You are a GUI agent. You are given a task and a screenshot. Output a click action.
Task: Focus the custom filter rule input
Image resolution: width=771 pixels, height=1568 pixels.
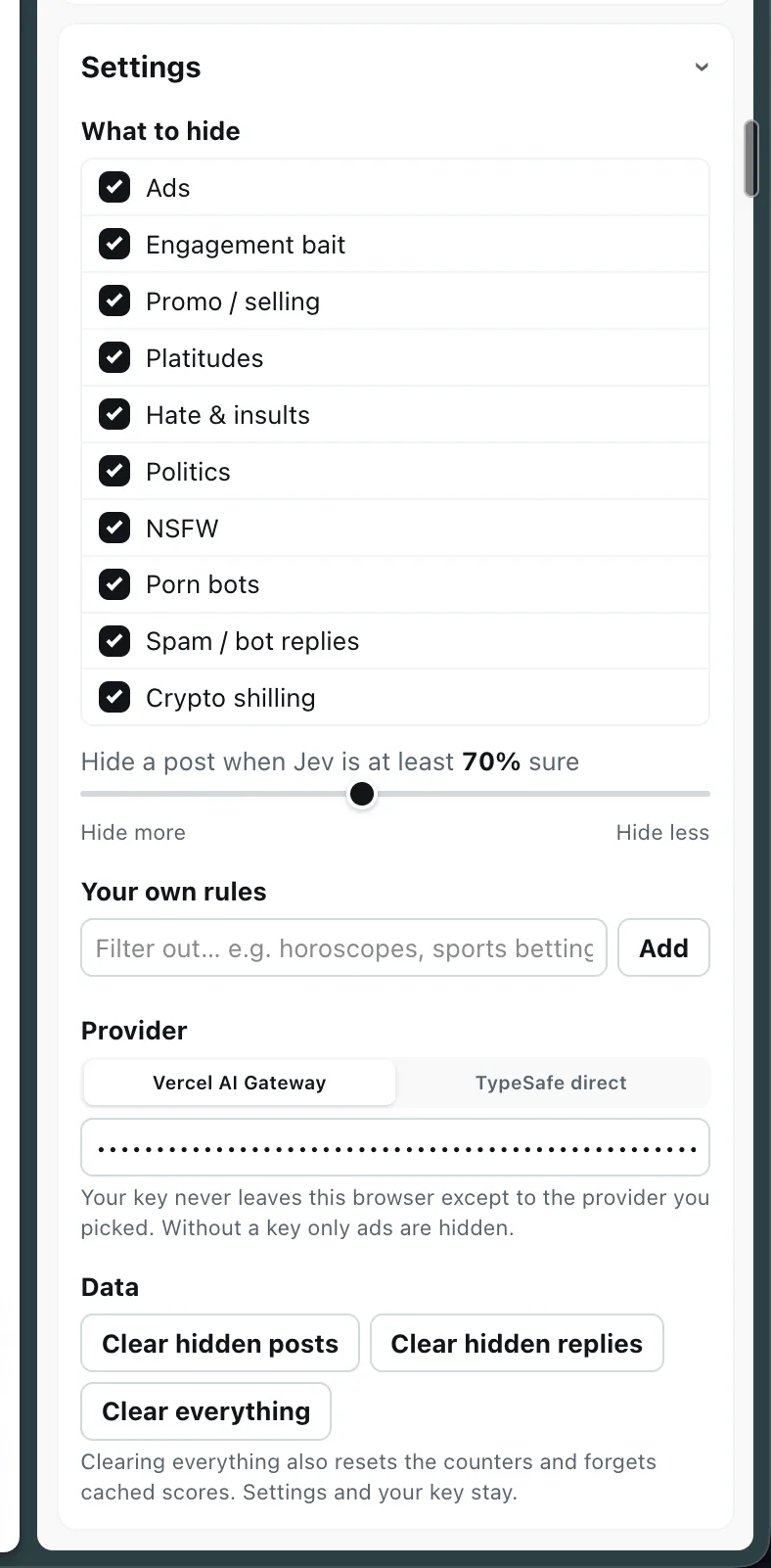[x=344, y=947]
